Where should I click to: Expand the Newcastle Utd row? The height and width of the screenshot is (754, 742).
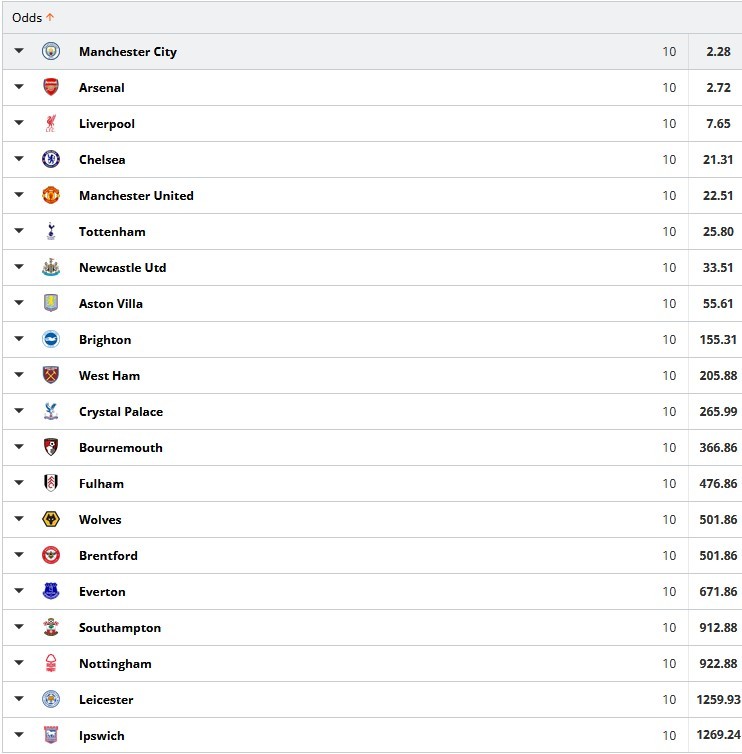coord(19,268)
